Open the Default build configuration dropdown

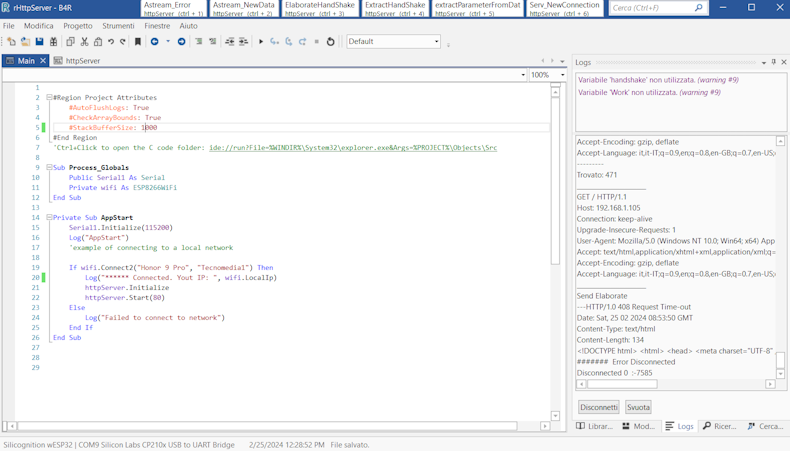pyautogui.click(x=436, y=42)
